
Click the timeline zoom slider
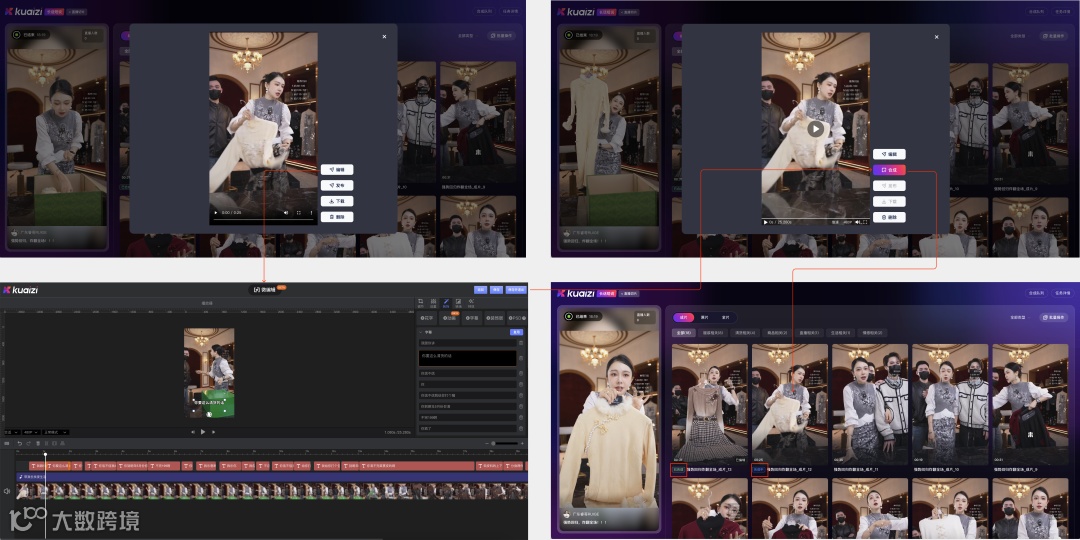pos(504,443)
